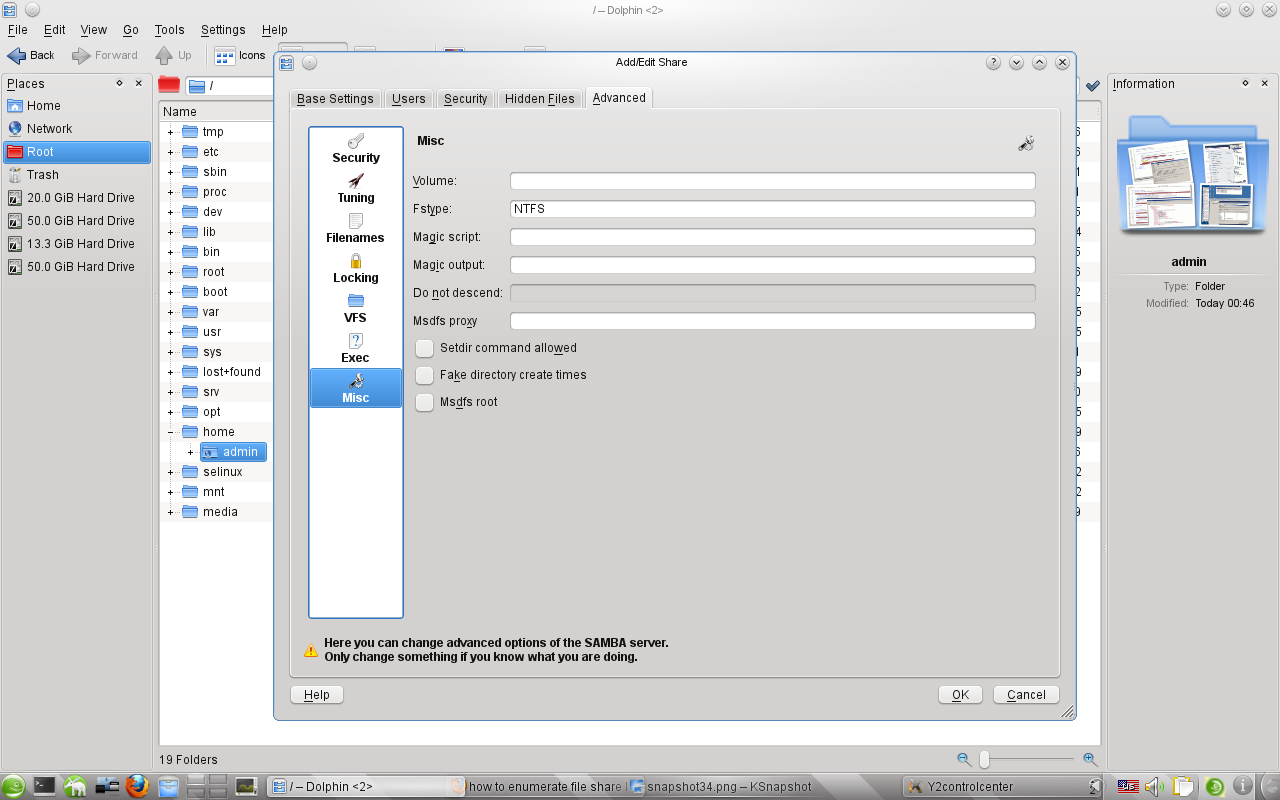Click the help question-mark button in dialog titlebar
The width and height of the screenshot is (1280, 800).
(x=993, y=62)
